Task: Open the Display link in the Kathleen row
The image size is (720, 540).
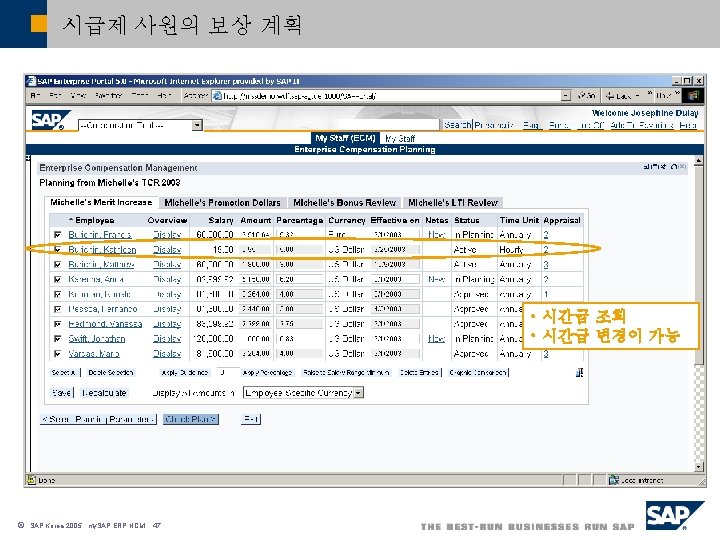Action: (x=167, y=249)
